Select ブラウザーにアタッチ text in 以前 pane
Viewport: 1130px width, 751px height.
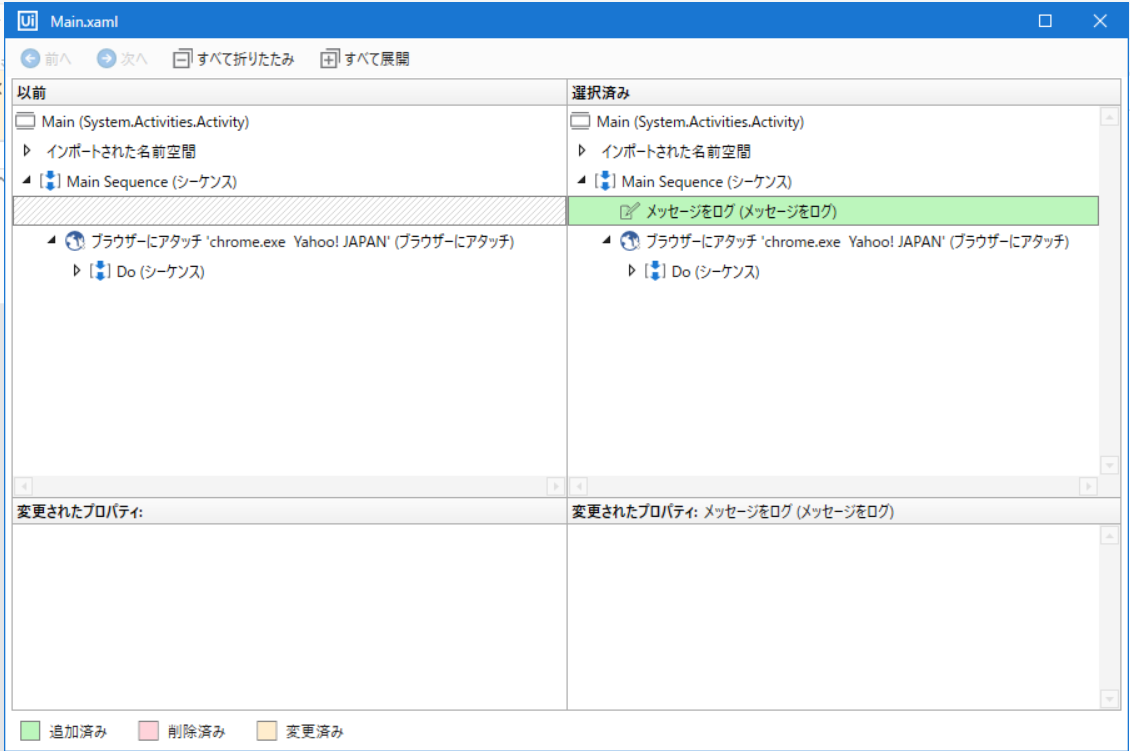pos(303,241)
